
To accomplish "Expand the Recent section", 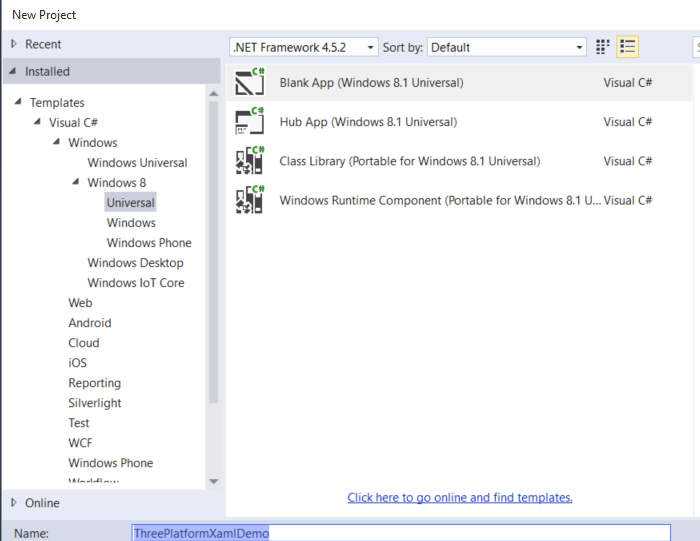I will (14, 44).
